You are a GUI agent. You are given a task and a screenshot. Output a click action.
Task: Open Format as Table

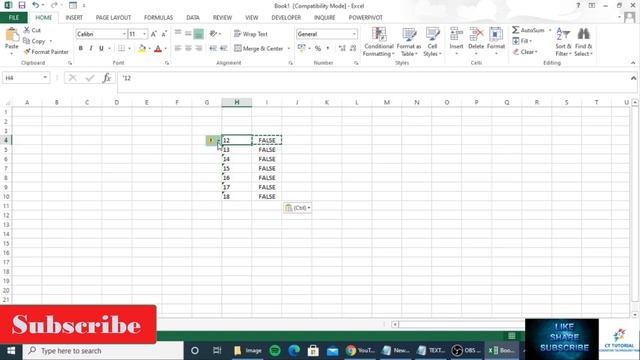[409, 42]
